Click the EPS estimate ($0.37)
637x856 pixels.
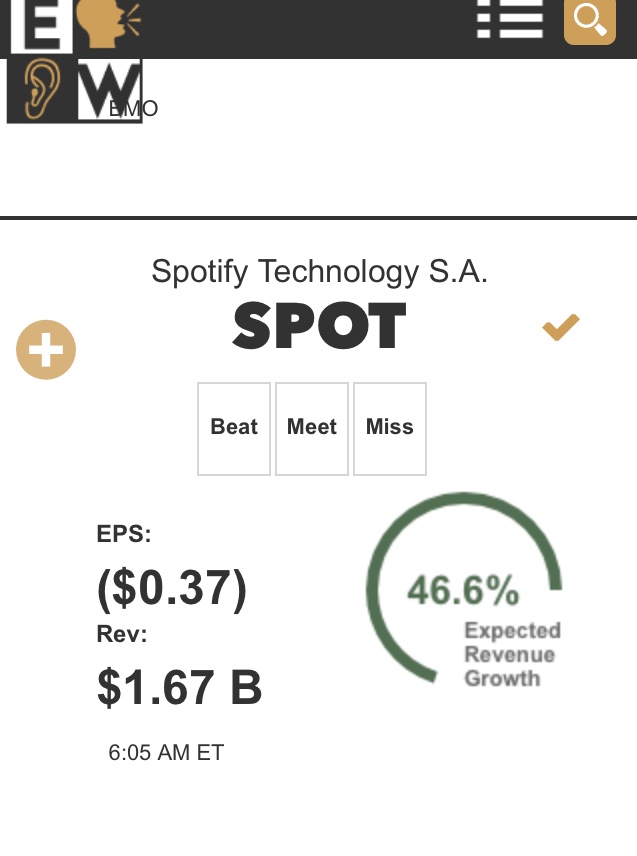point(171,589)
